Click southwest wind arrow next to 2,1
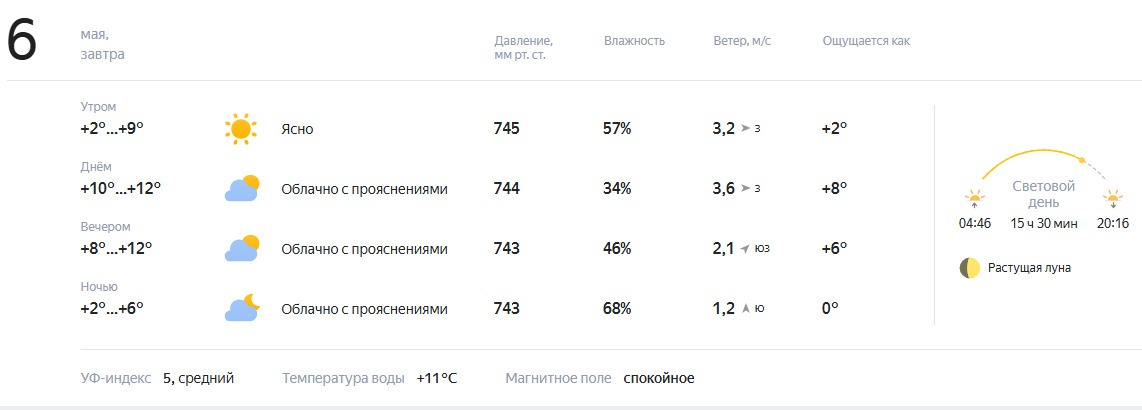 click(745, 248)
